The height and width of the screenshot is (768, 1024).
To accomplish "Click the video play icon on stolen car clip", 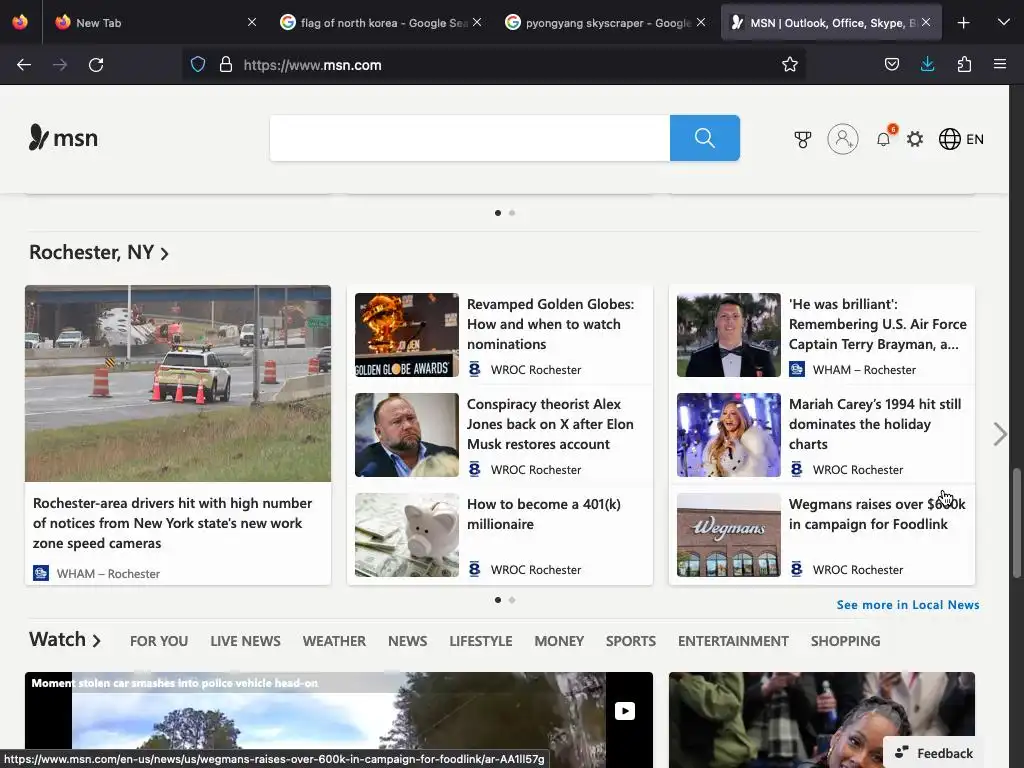I will click(625, 711).
